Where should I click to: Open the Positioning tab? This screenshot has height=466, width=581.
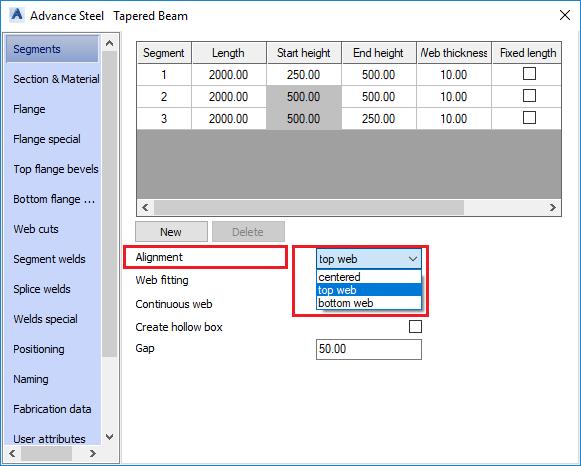tap(39, 349)
